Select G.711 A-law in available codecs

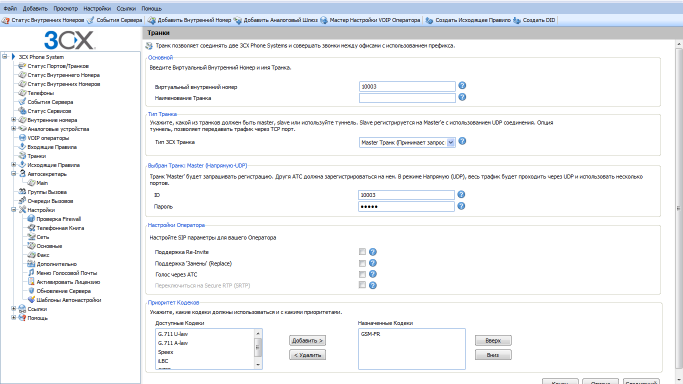(x=173, y=343)
